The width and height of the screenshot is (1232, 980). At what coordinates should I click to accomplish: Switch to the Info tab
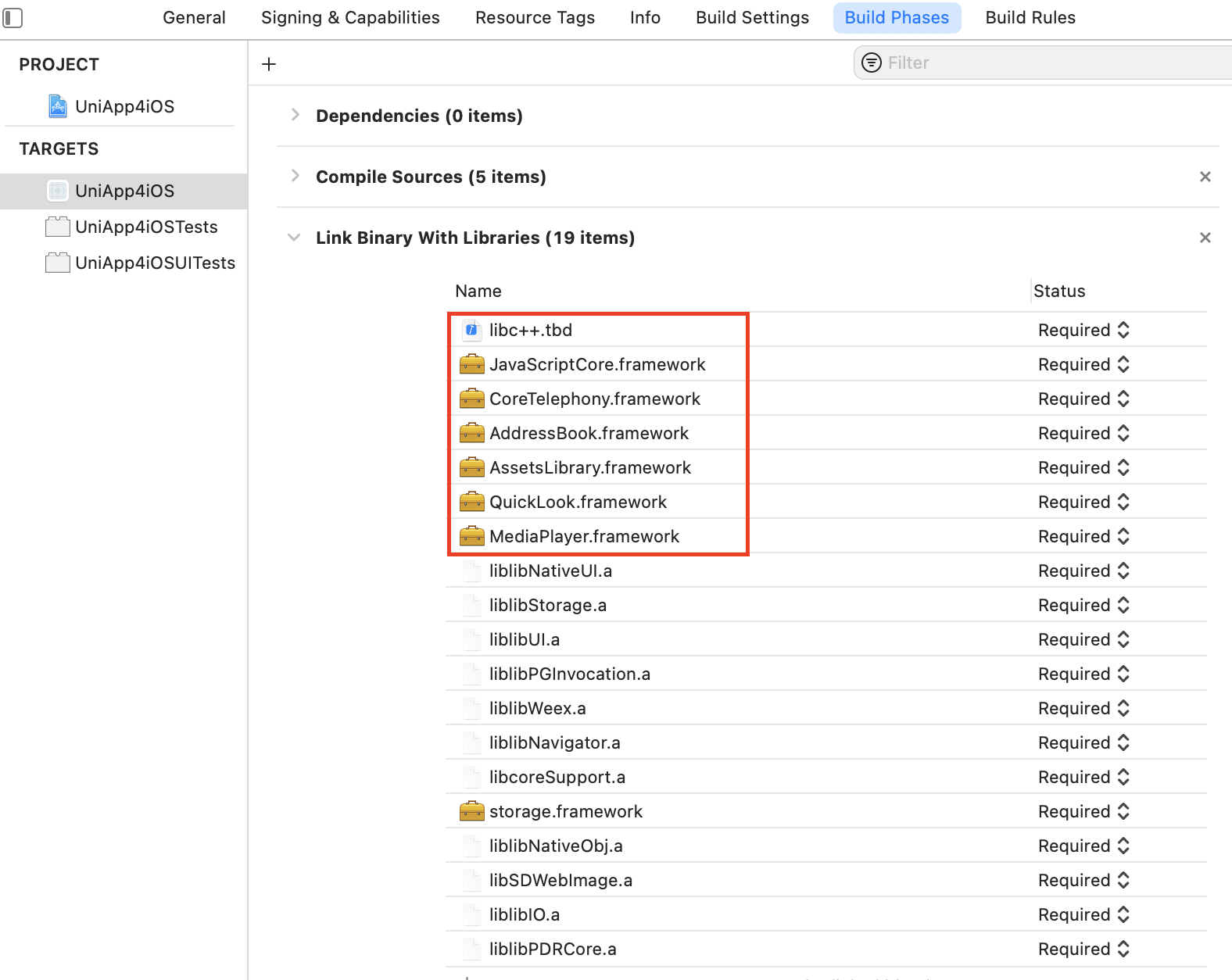(645, 17)
